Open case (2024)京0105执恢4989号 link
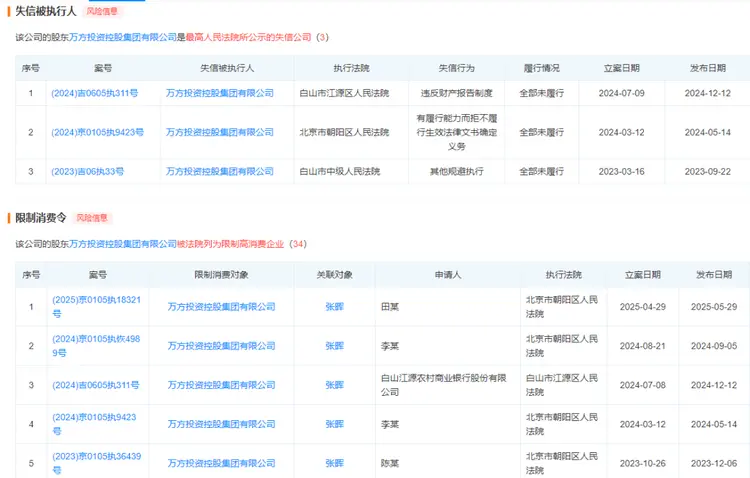 (x=97, y=346)
